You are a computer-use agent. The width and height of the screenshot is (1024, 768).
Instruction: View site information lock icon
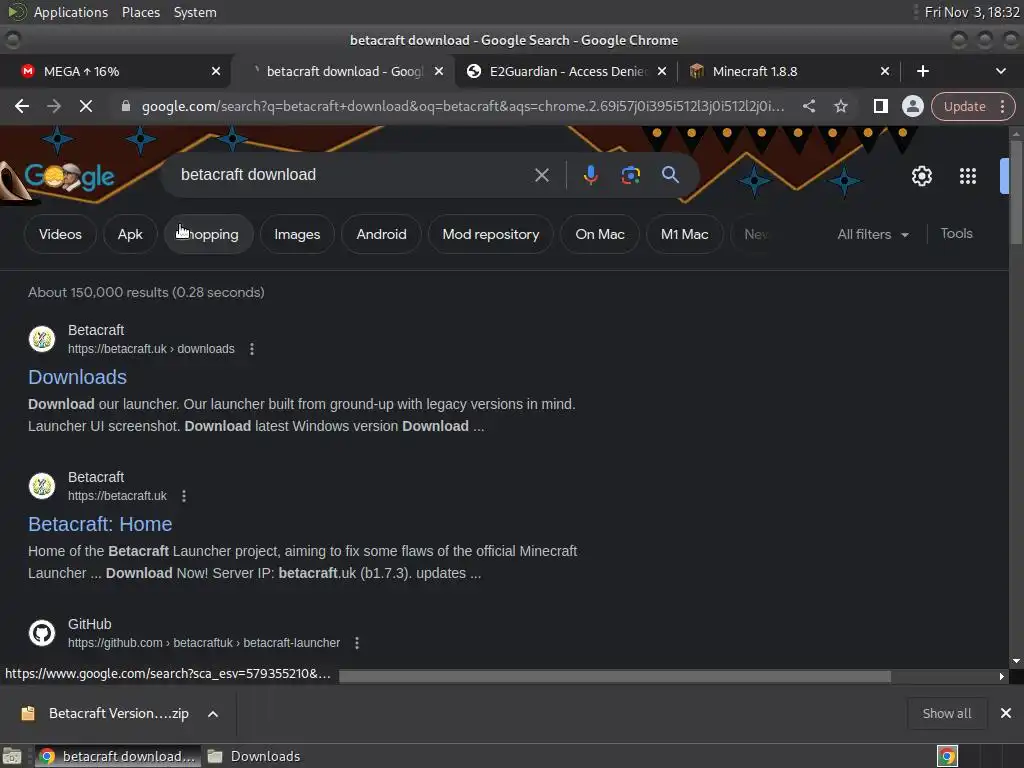[x=126, y=106]
